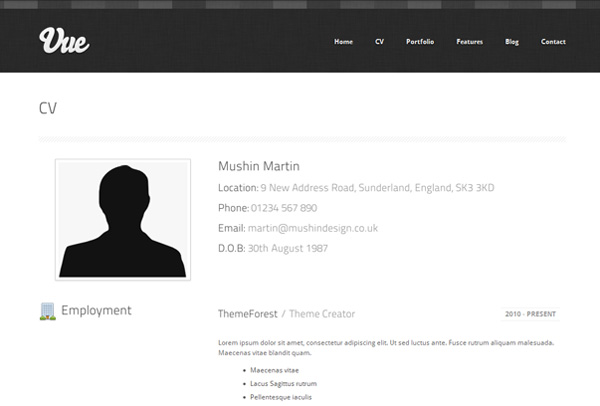Click the address 9 New Address Road text
Screen dimensions: 600x406
pyautogui.click(x=377, y=188)
